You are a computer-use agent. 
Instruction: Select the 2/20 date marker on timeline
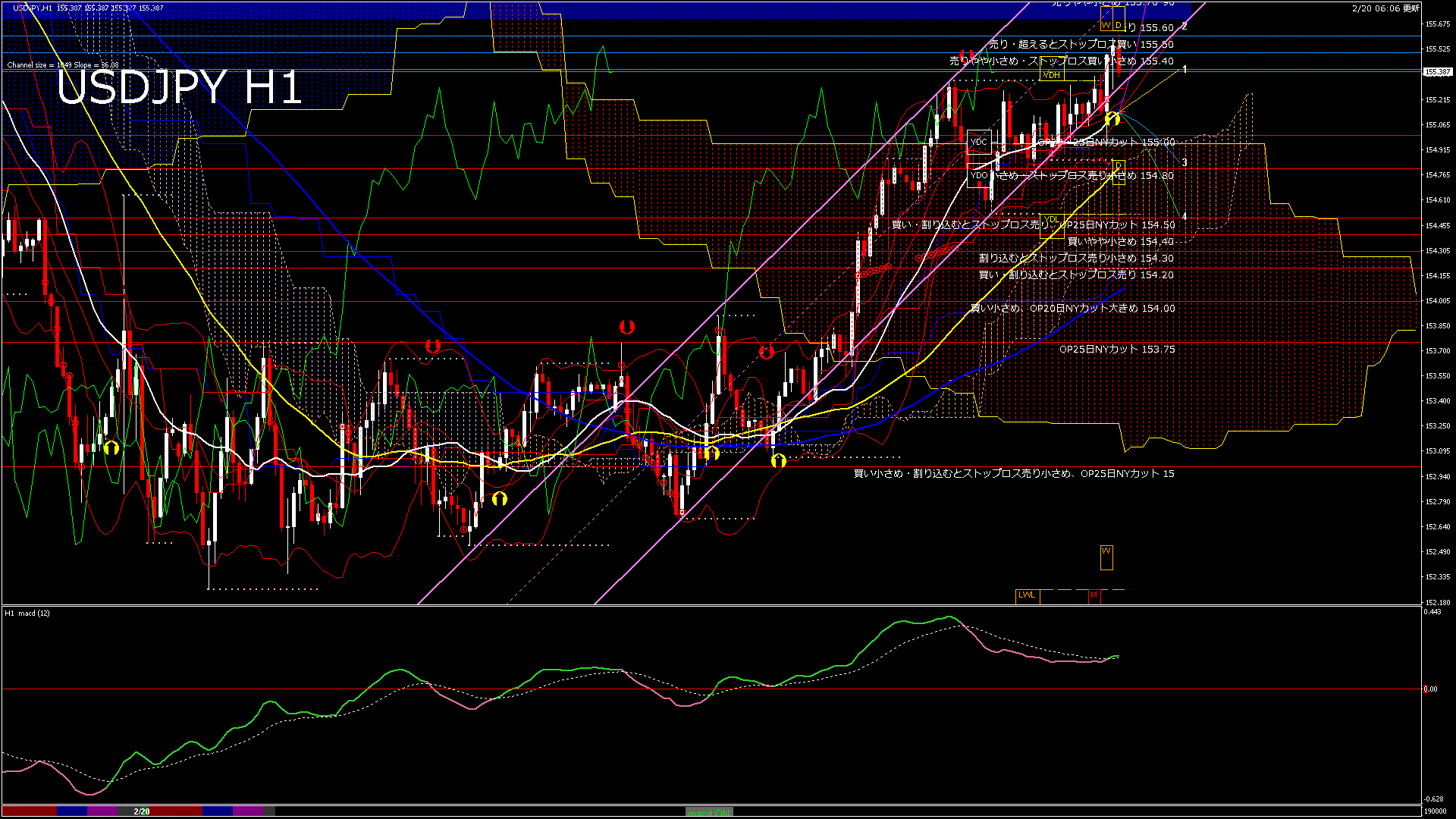(x=142, y=811)
